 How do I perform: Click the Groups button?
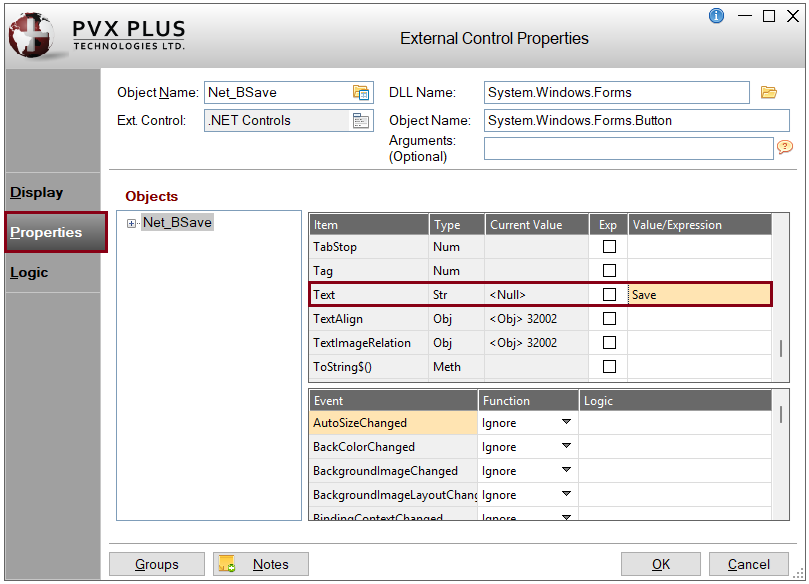[157, 565]
